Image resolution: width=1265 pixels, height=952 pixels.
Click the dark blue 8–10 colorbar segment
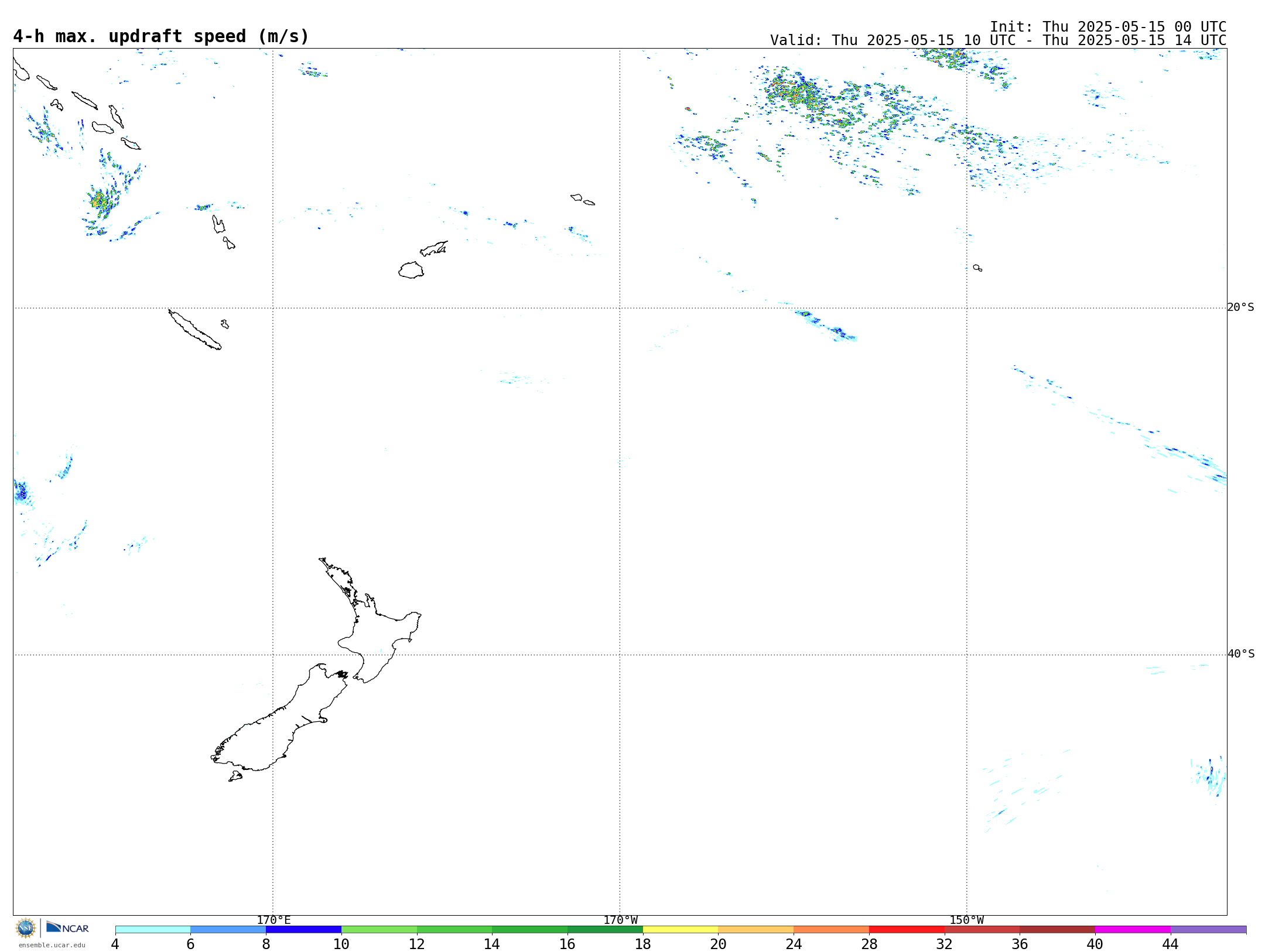click(303, 929)
